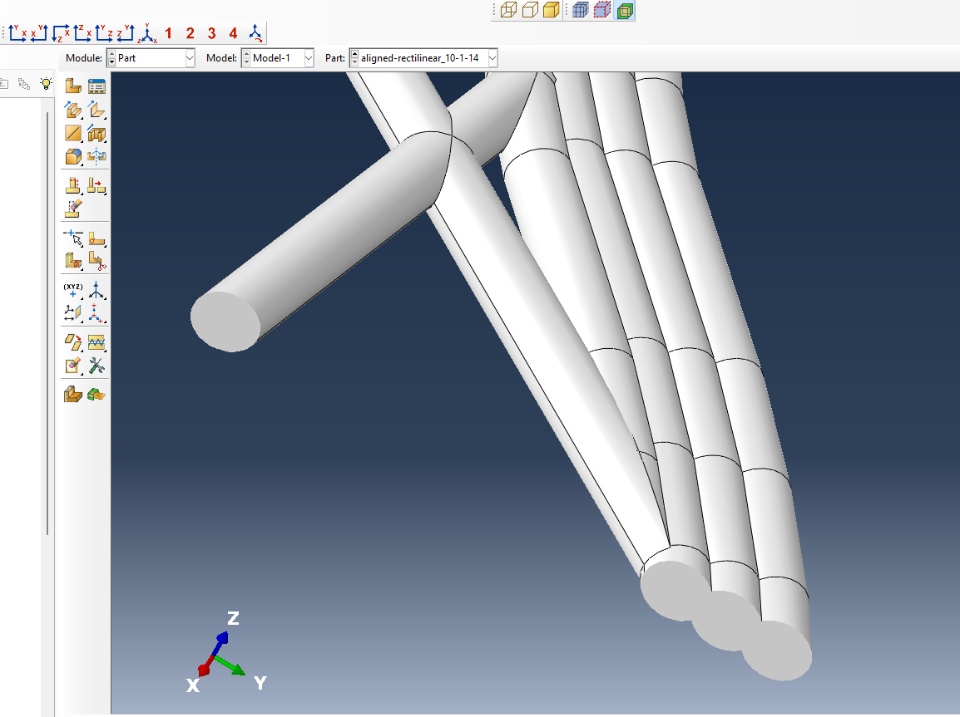
Task: Select the move feature tool with red arrow
Action: (97, 185)
